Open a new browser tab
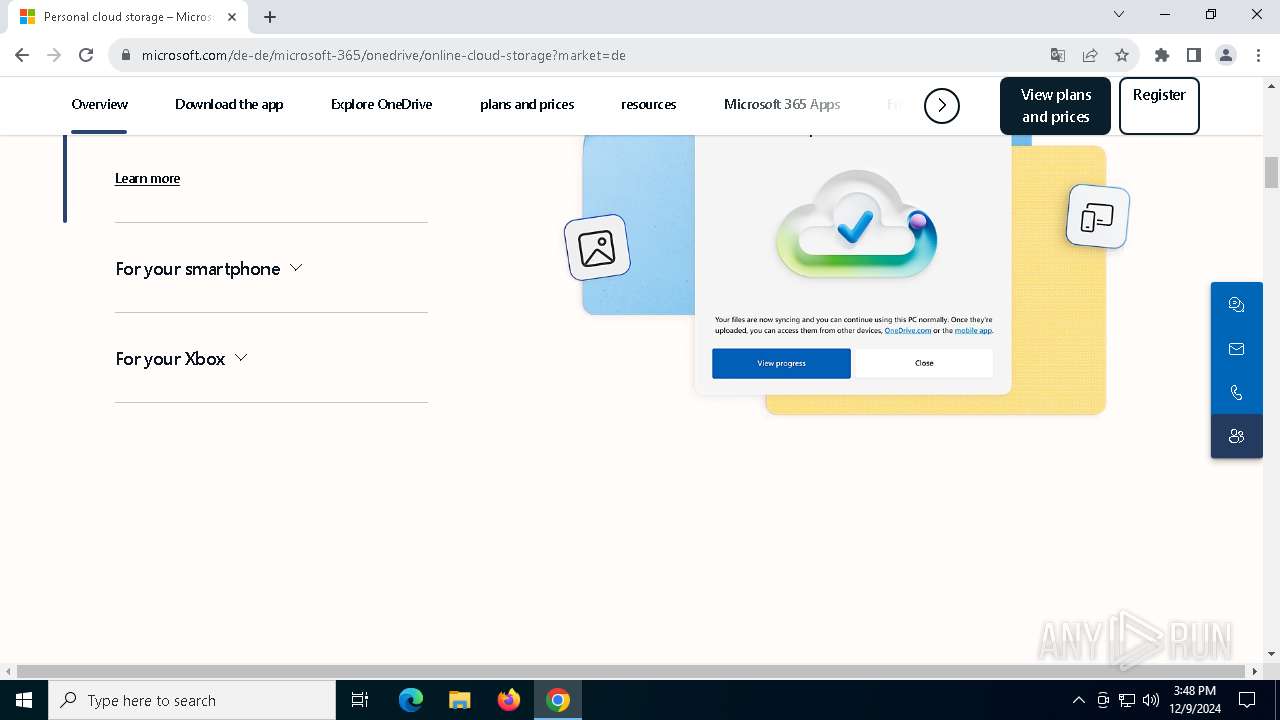The image size is (1280, 720). (270, 17)
